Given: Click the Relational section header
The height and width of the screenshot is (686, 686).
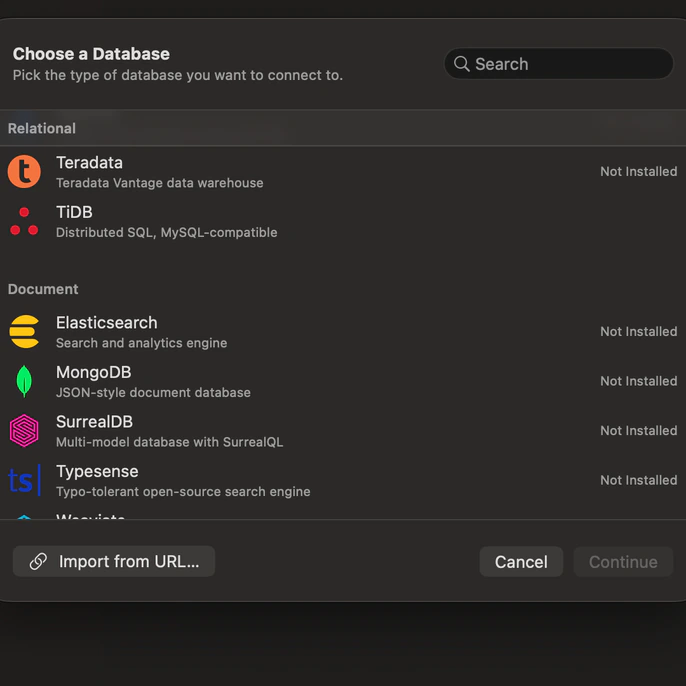Looking at the screenshot, I should (42, 128).
